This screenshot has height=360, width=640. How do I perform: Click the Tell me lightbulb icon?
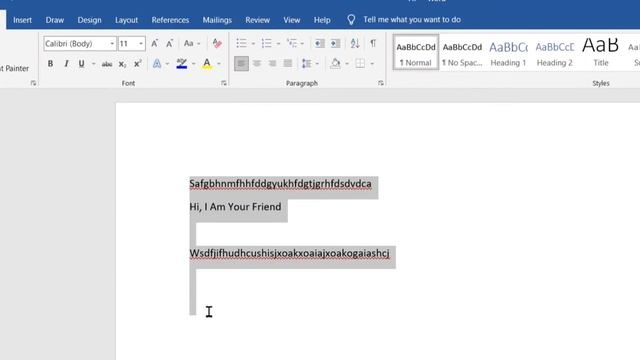(351, 20)
